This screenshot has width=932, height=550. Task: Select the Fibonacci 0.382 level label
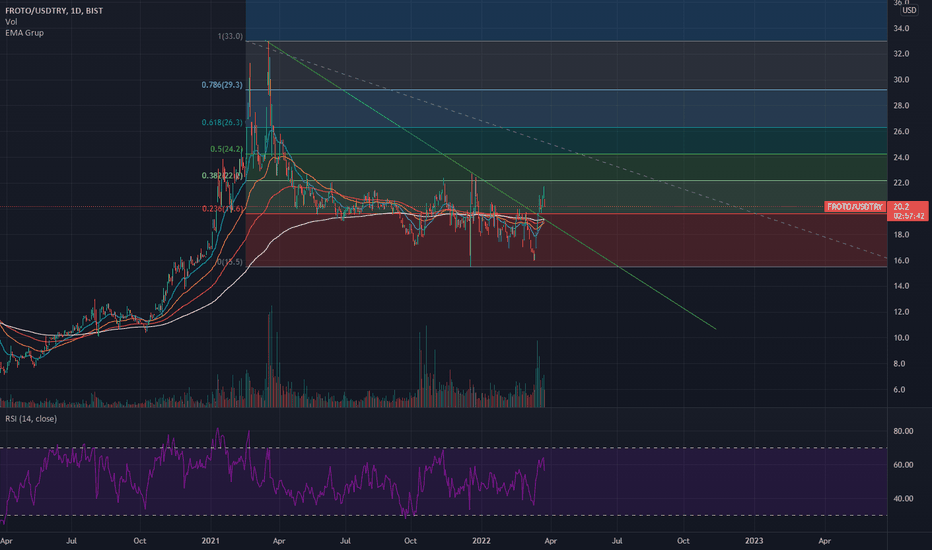222,176
